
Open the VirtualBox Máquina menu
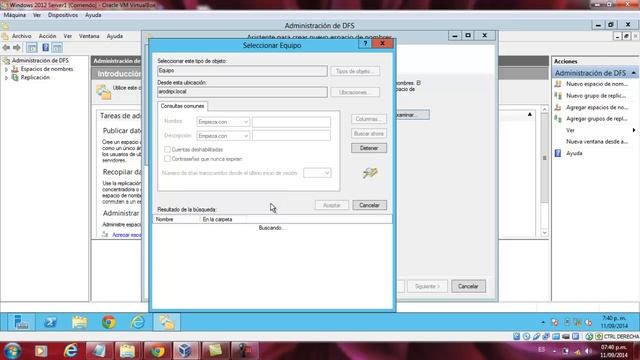tap(15, 15)
